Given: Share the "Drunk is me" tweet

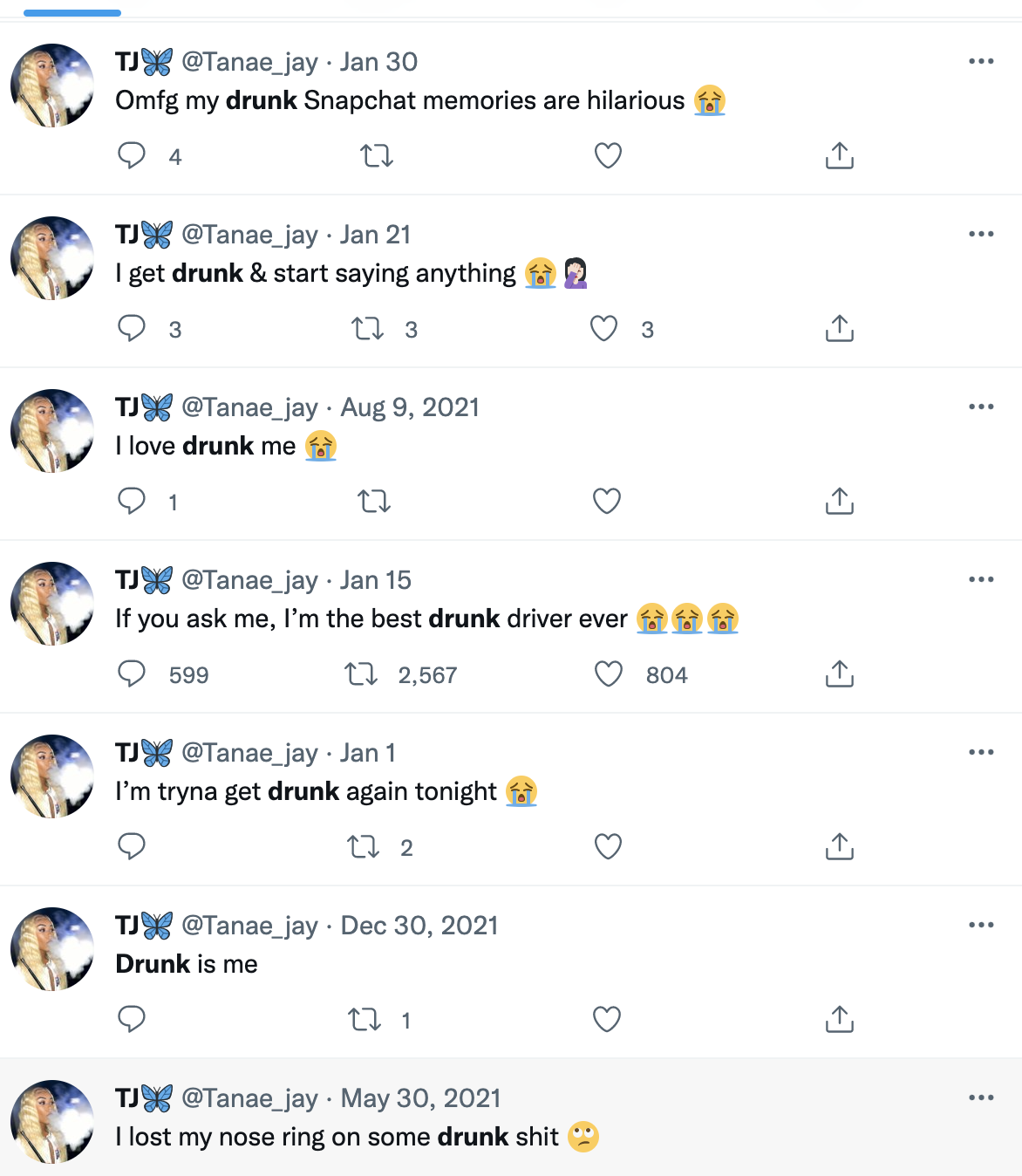Looking at the screenshot, I should click(x=839, y=1020).
